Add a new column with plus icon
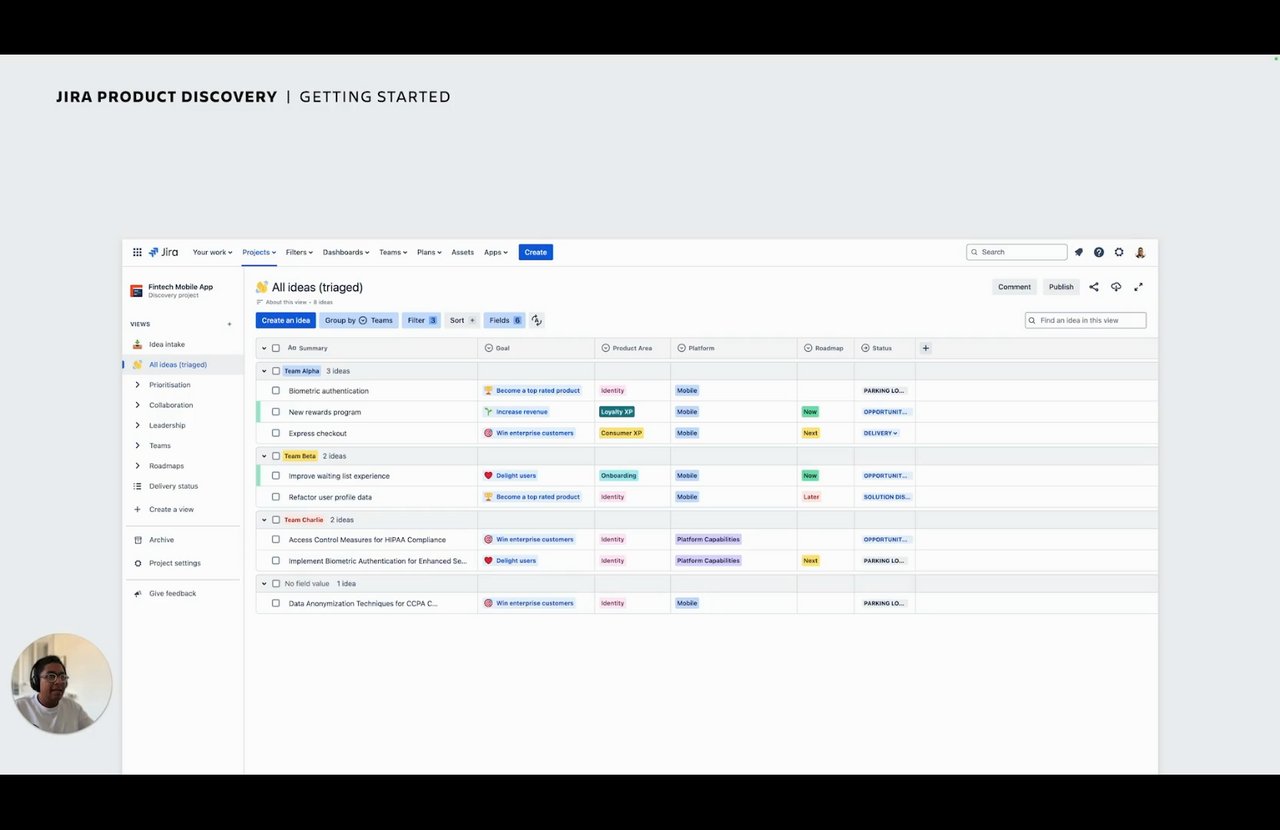Screen dimensions: 1280x830 (925, 348)
